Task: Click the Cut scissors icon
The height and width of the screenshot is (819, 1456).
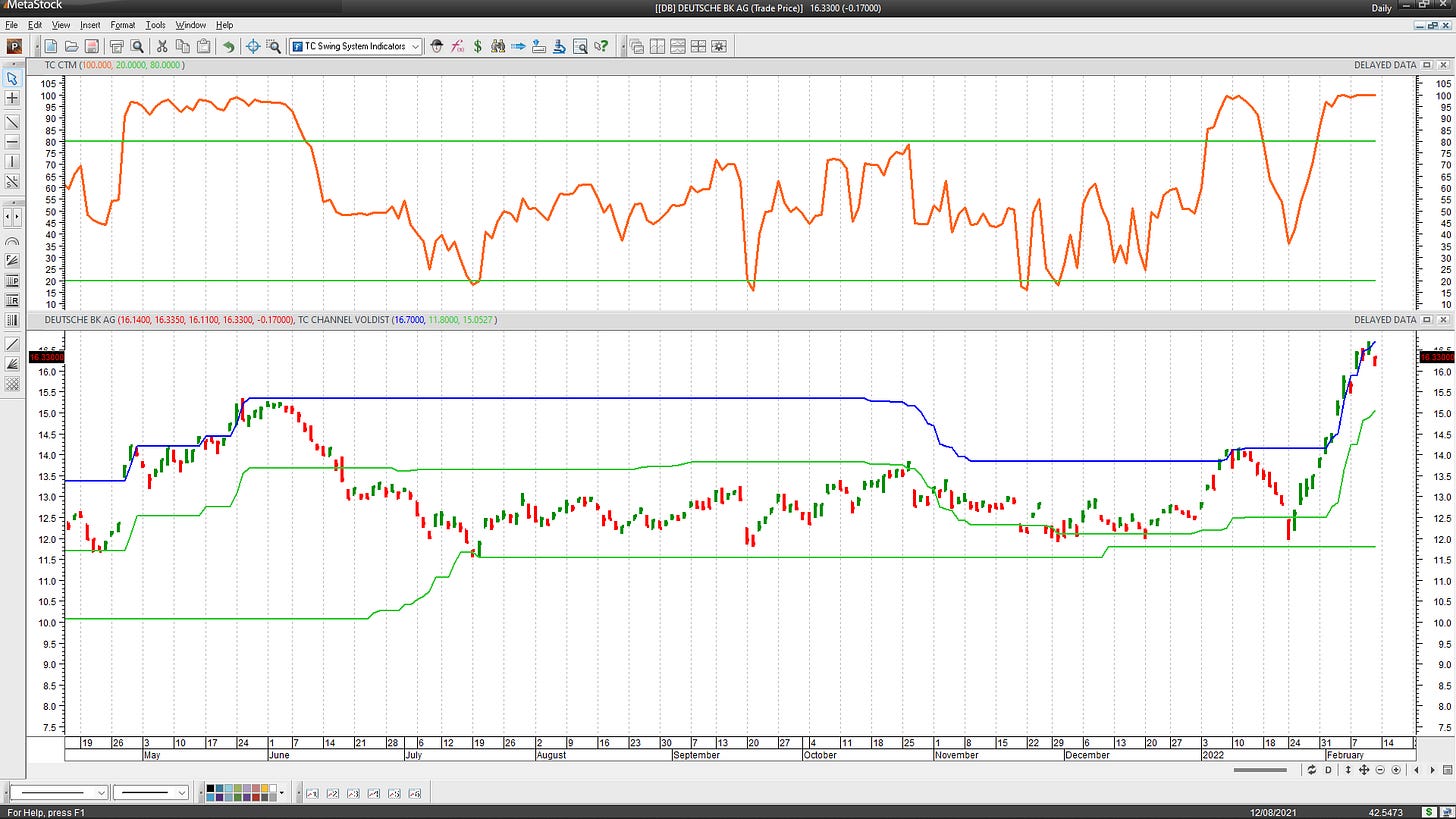Action: (162, 46)
